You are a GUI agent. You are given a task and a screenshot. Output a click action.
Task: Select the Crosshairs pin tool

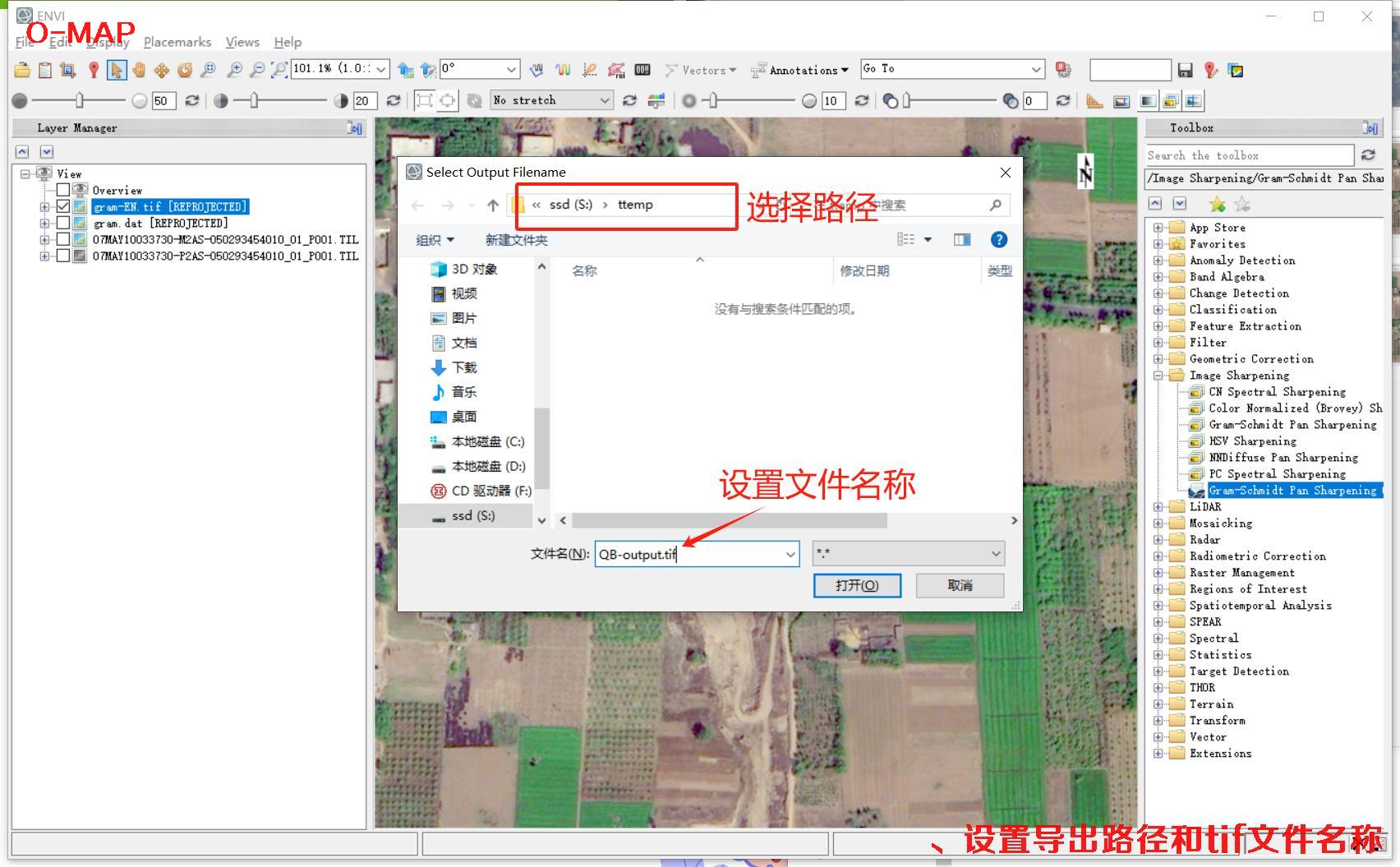[94, 70]
